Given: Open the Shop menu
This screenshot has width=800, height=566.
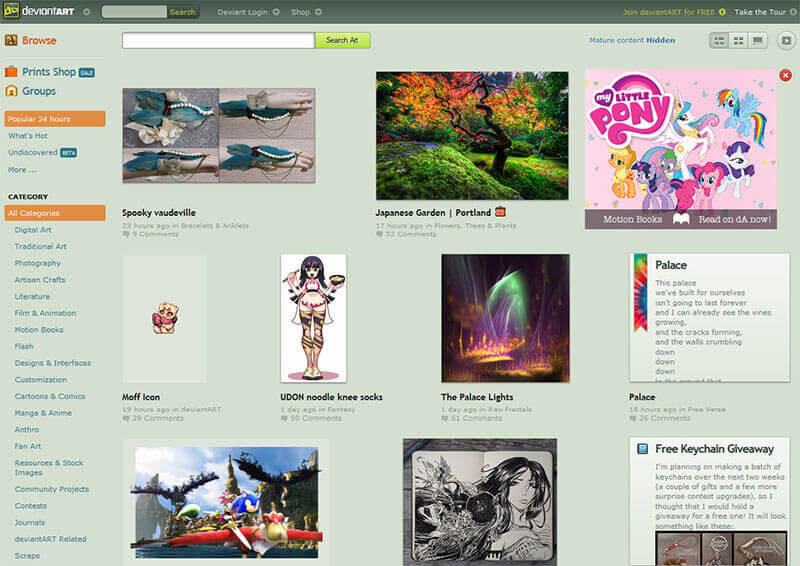Looking at the screenshot, I should pos(300,12).
